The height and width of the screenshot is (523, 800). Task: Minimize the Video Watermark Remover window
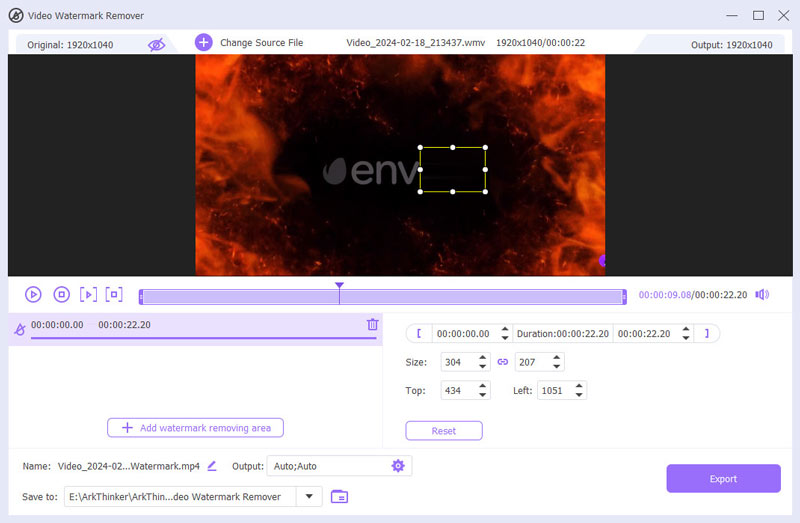(x=732, y=15)
